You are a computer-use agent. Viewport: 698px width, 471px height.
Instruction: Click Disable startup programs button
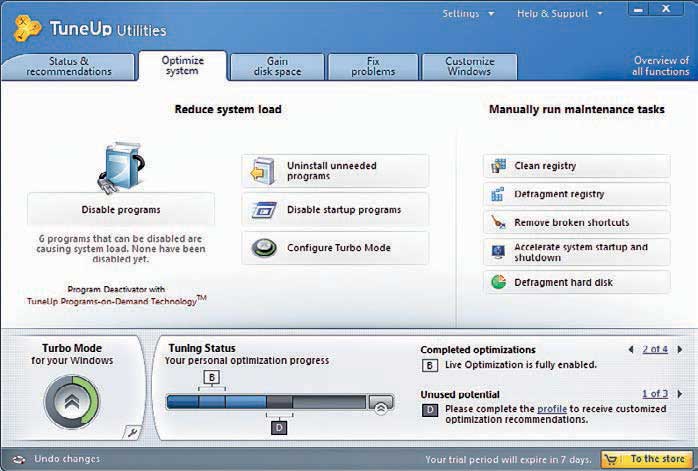335,209
